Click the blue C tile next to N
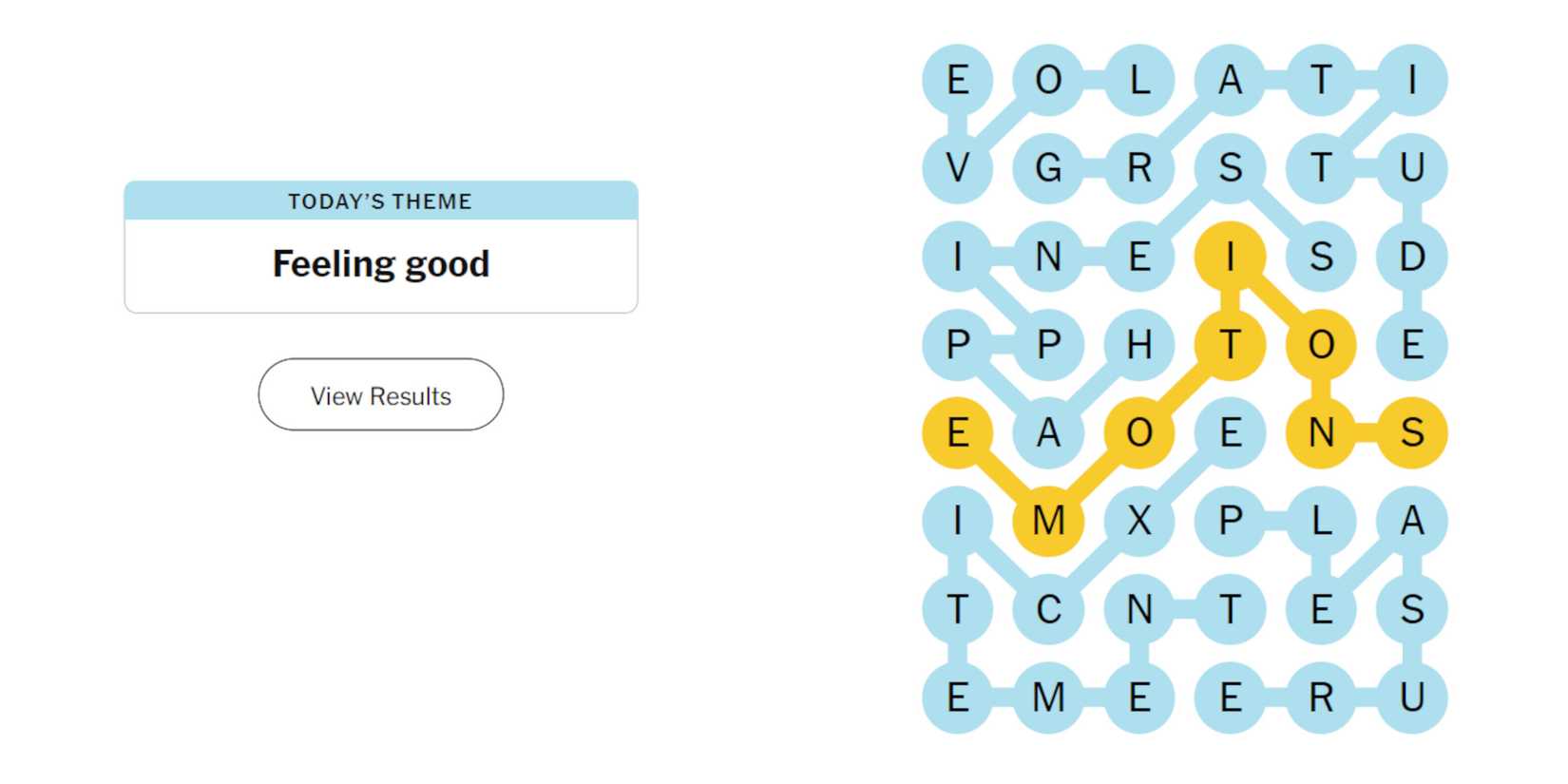The image size is (1568, 784). point(1049,607)
